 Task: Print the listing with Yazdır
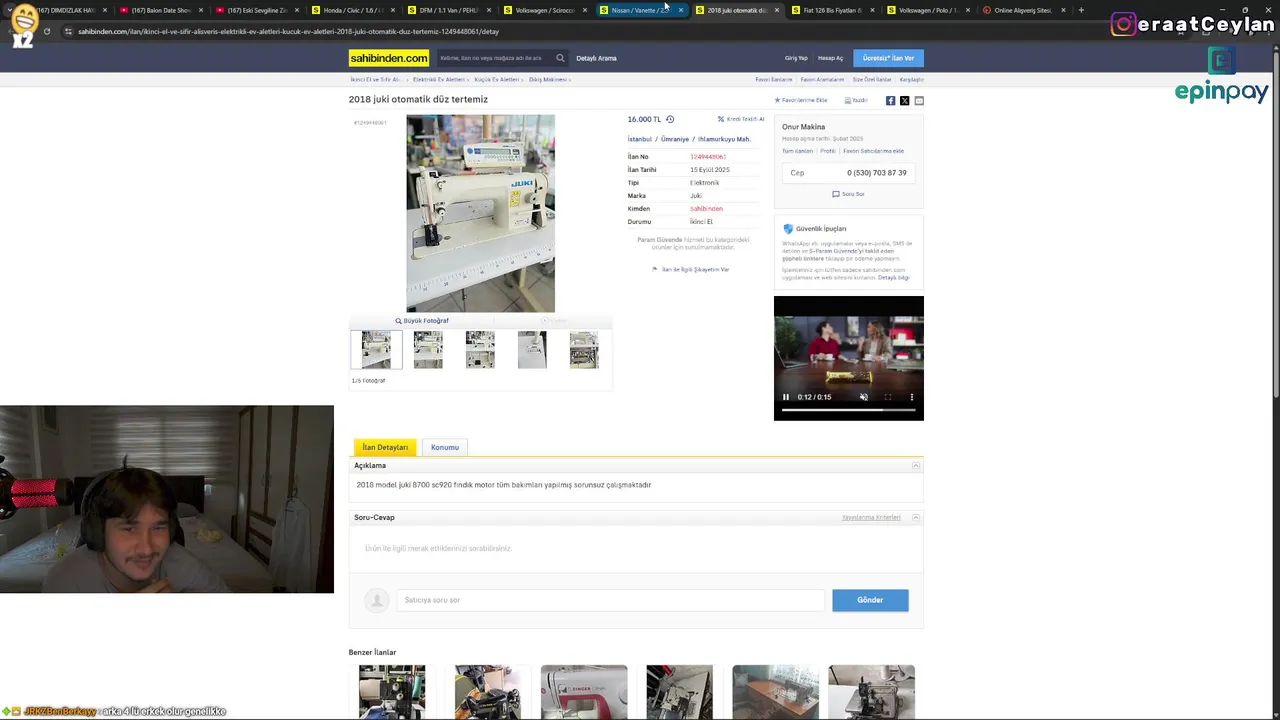pyautogui.click(x=856, y=100)
